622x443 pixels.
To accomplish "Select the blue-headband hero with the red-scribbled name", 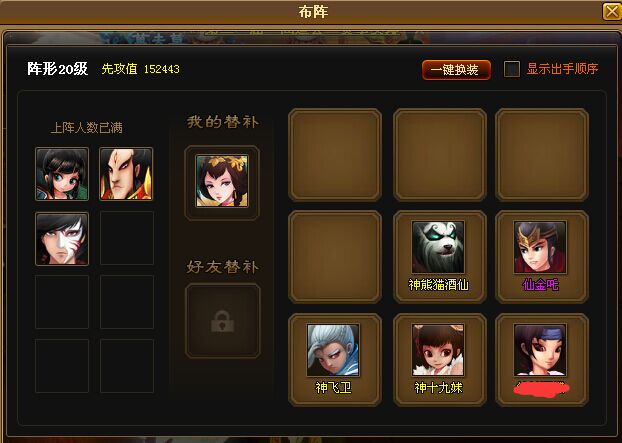I will (x=540, y=350).
